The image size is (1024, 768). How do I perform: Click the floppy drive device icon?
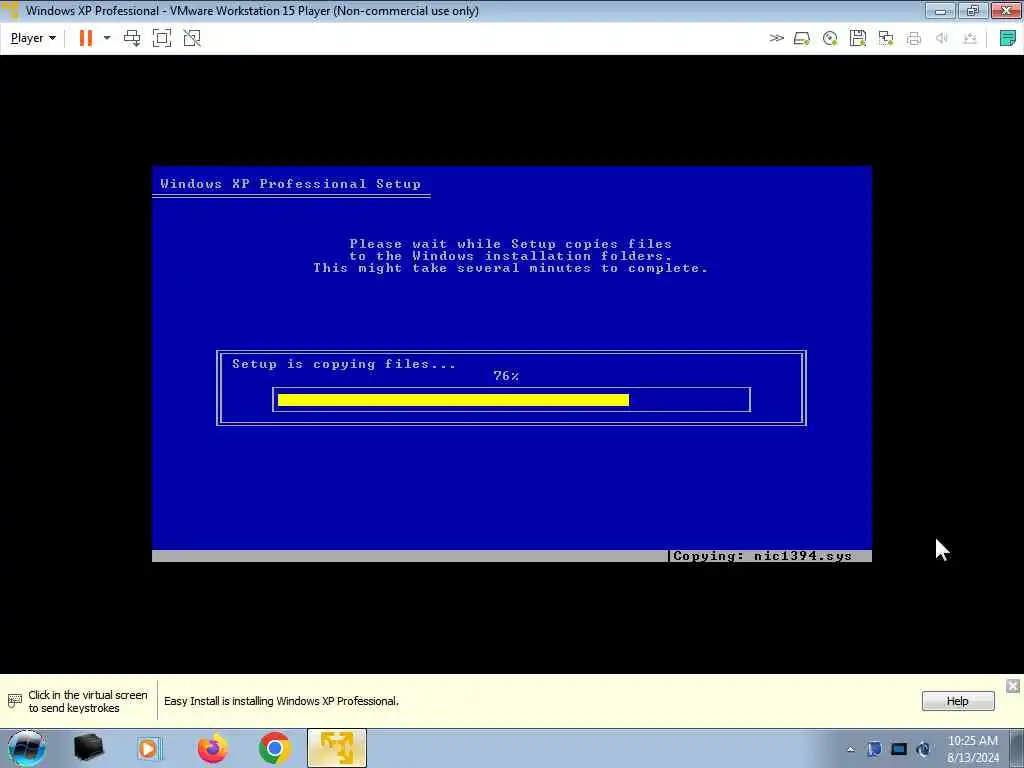coord(858,38)
